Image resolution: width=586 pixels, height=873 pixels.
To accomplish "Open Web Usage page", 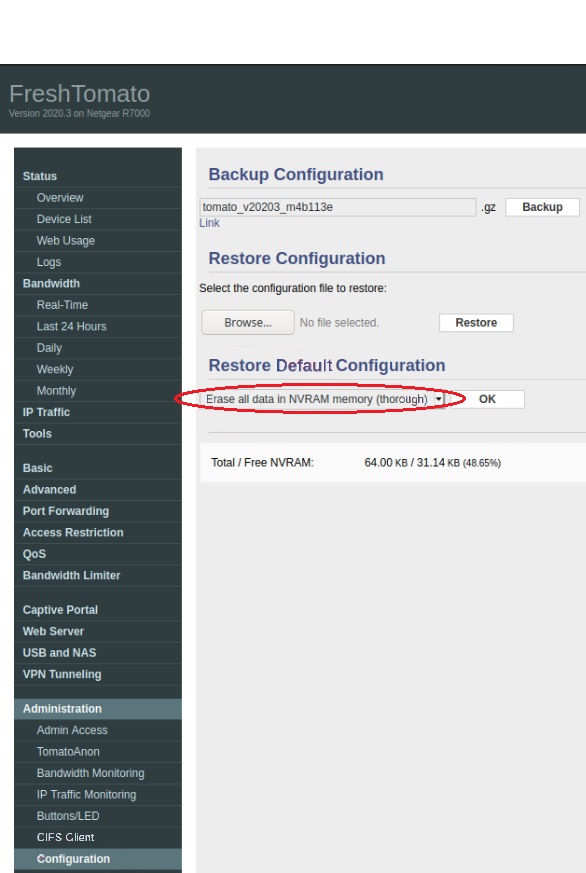I will pyautogui.click(x=66, y=241).
